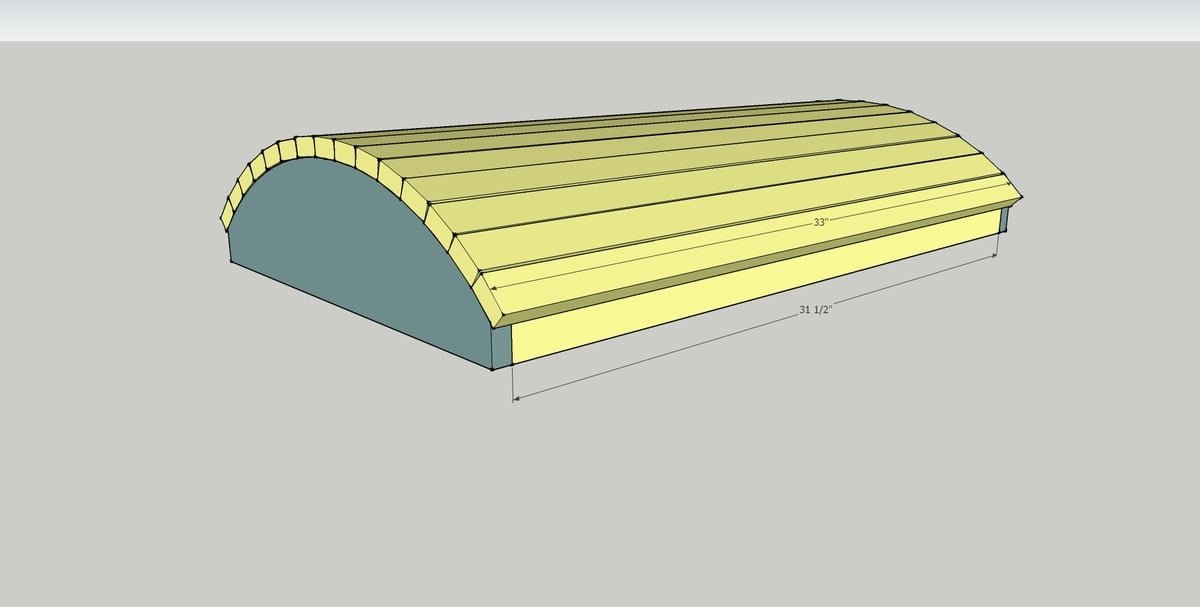This screenshot has width=1200, height=607.
Task: Click the small gray end post at front corner
Action: (x=501, y=345)
